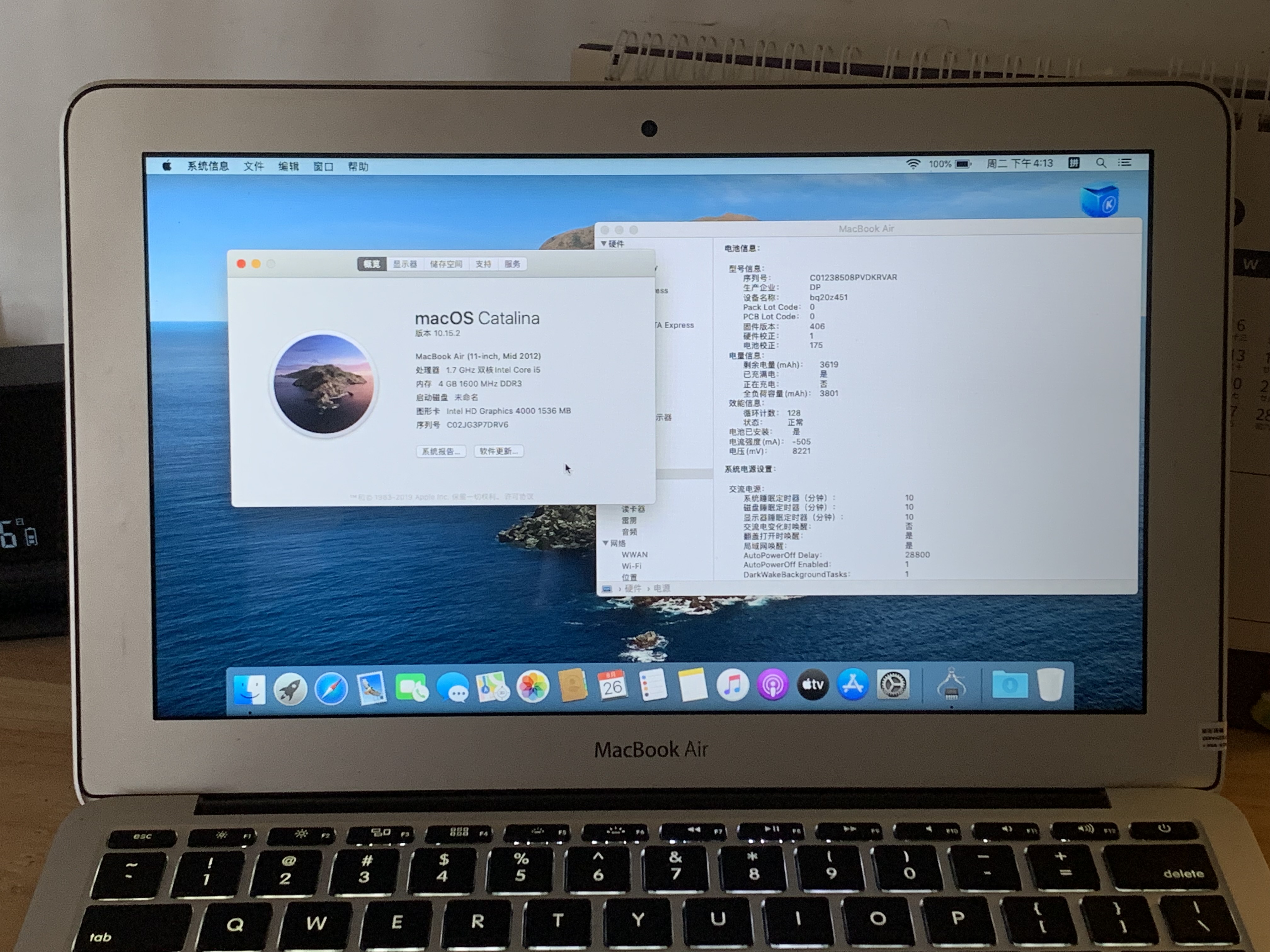
Task: Click the 系统报告 button
Action: click(441, 451)
